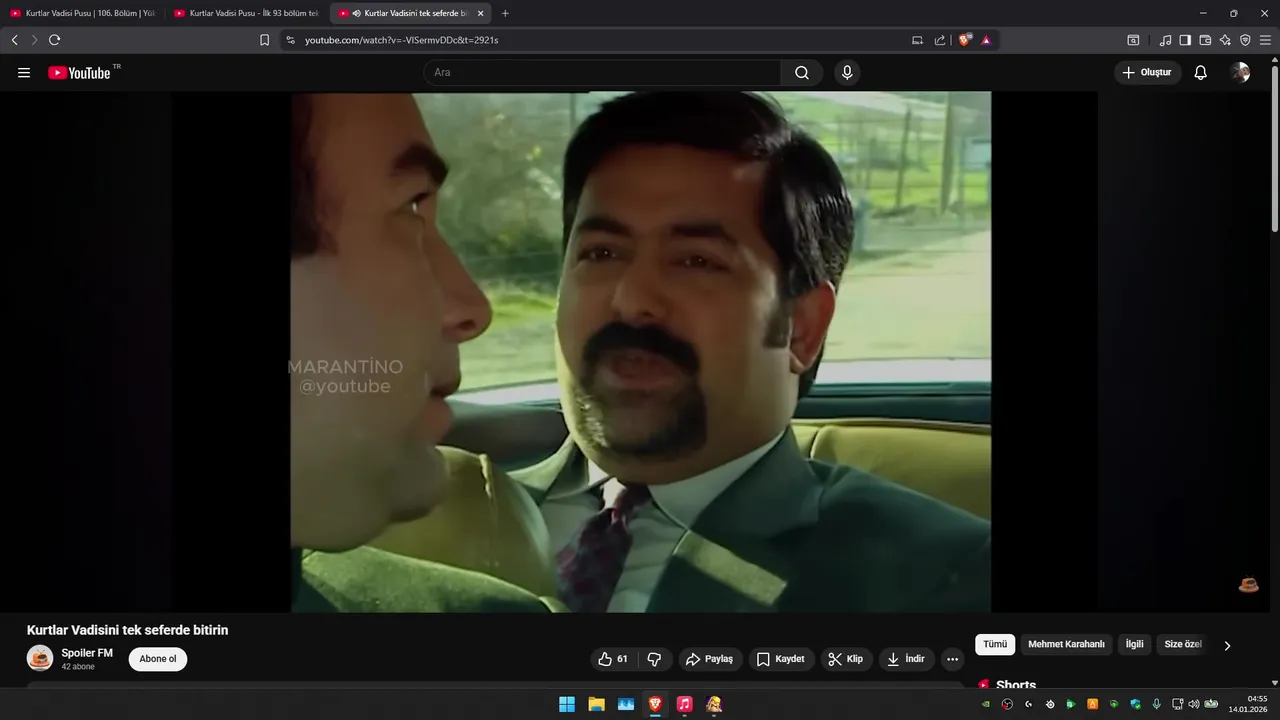
Task: Toggle the browser sidebar panel
Action: pos(1185,40)
